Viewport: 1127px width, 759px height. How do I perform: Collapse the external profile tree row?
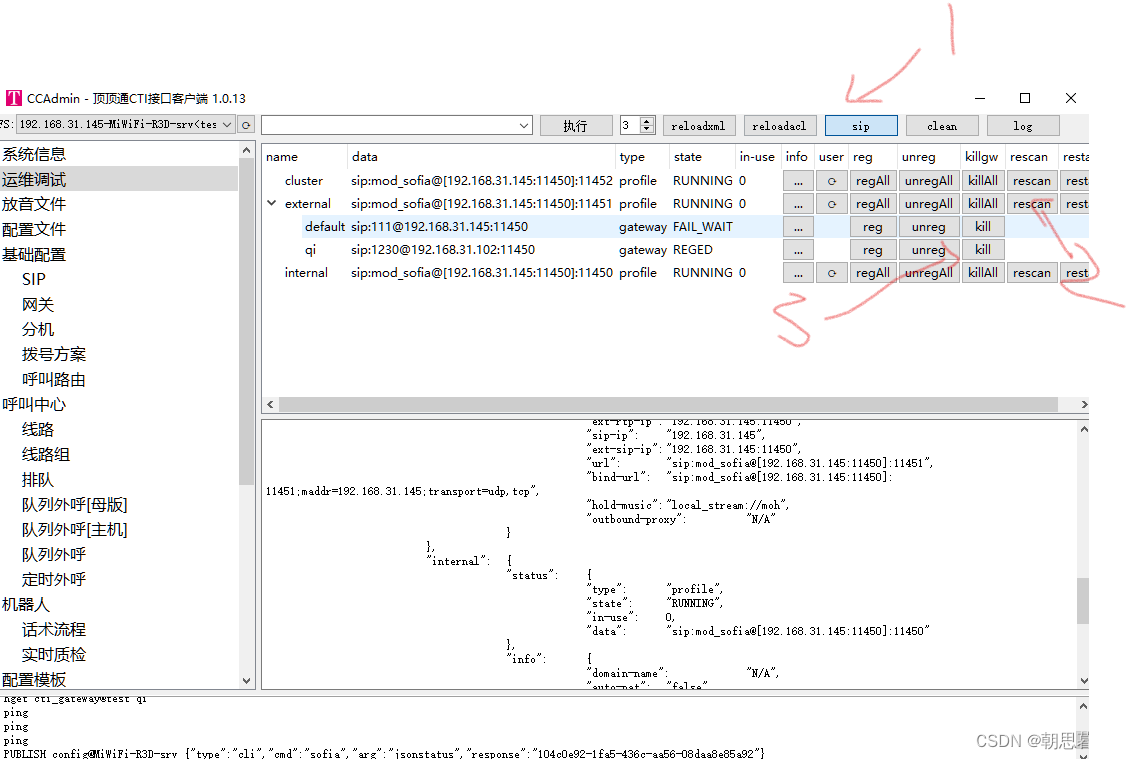tap(272, 203)
